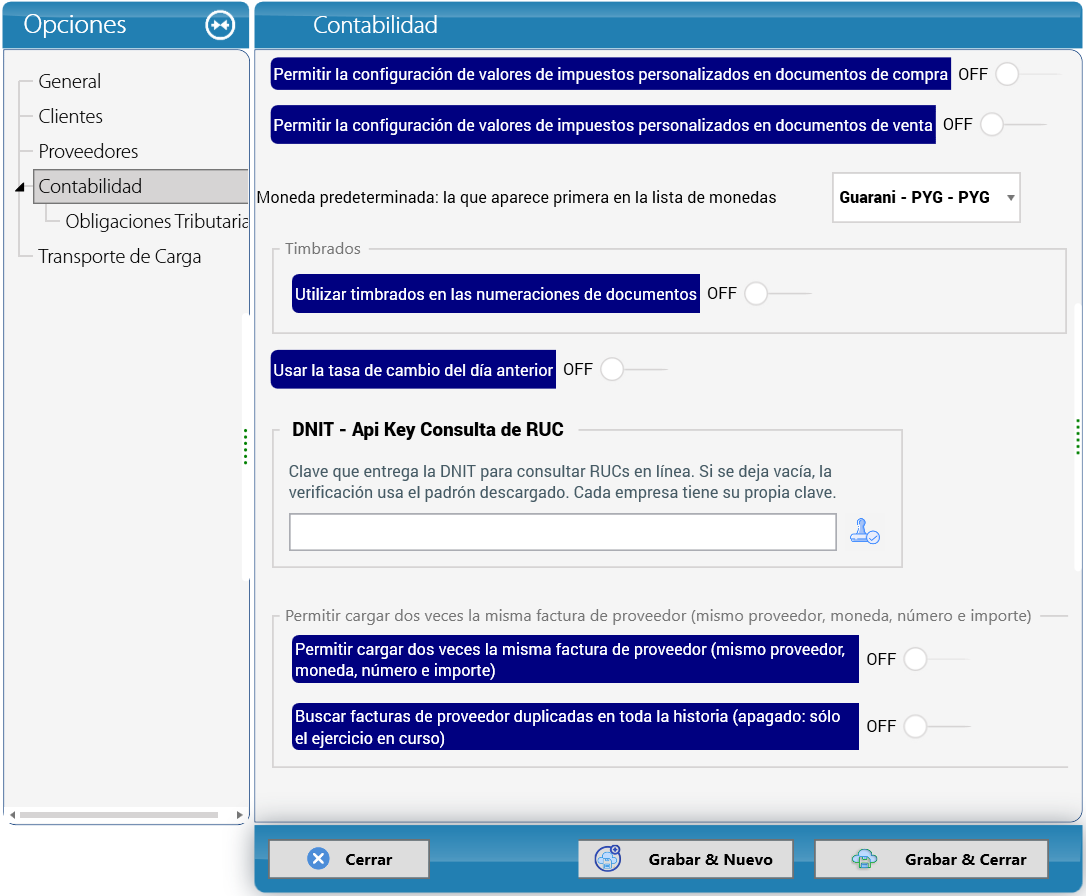1086x896 pixels.
Task: Open the Clientes options section
Action: [71, 116]
